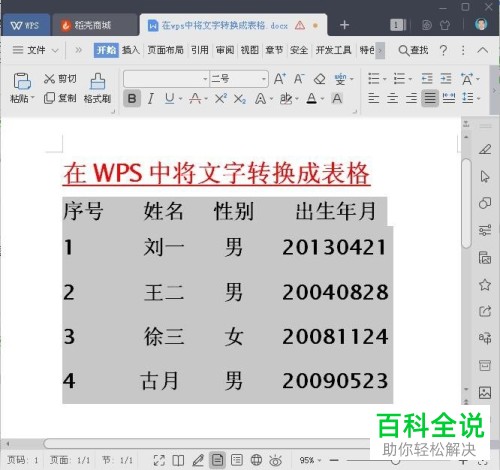Expand the Paste options arrow
Screen dimensions: 500x470
(33, 98)
